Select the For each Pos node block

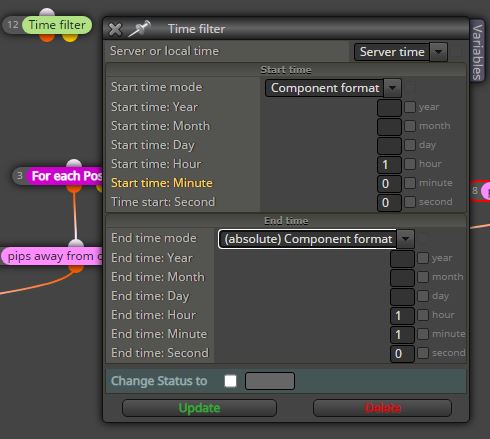click(x=64, y=176)
